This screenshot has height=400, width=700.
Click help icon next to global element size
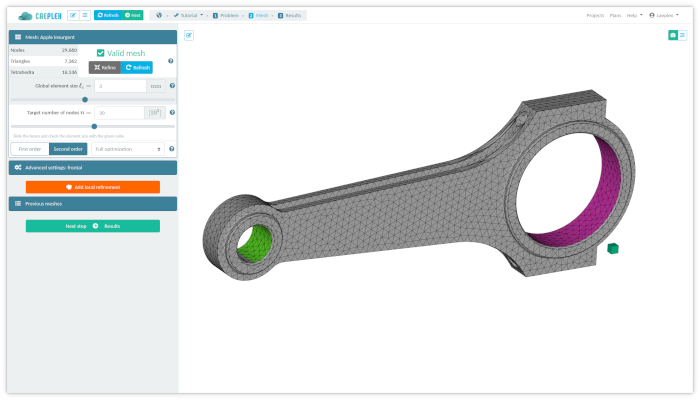pyautogui.click(x=172, y=86)
